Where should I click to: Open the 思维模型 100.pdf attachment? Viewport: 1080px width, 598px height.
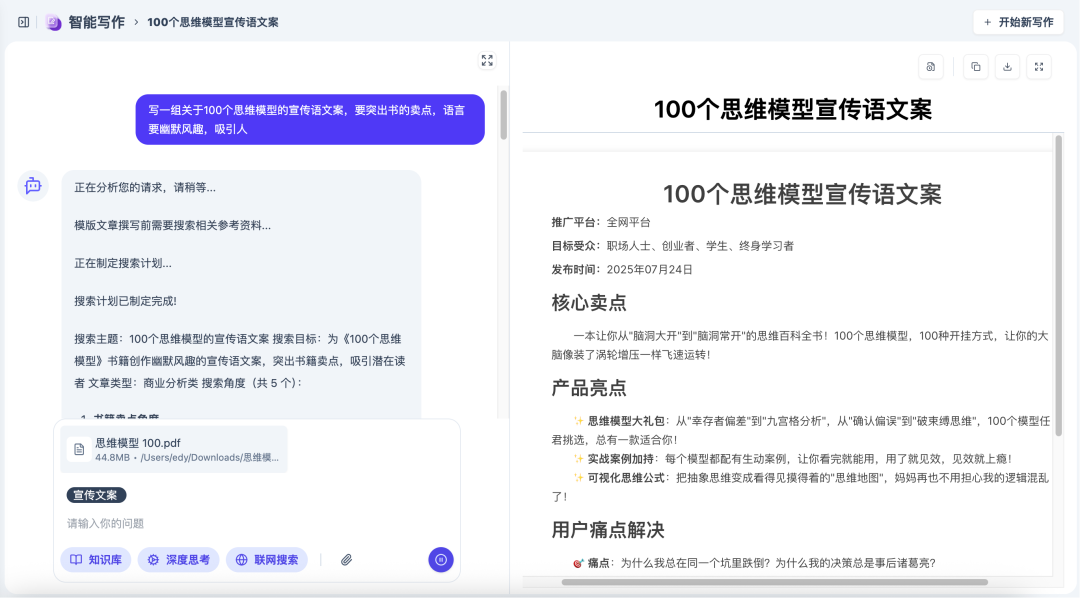coord(174,449)
